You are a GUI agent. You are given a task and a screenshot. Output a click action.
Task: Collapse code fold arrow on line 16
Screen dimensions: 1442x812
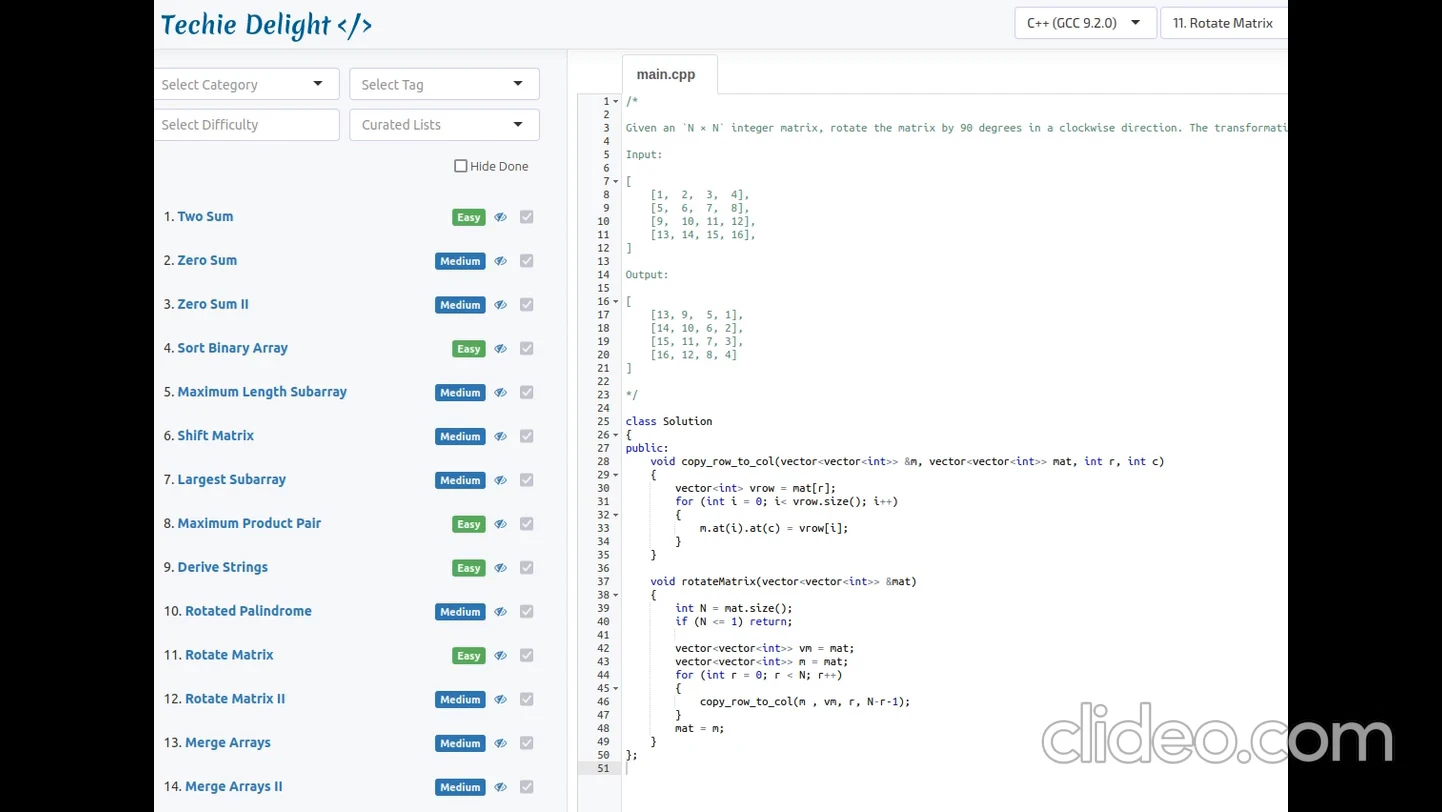616,302
